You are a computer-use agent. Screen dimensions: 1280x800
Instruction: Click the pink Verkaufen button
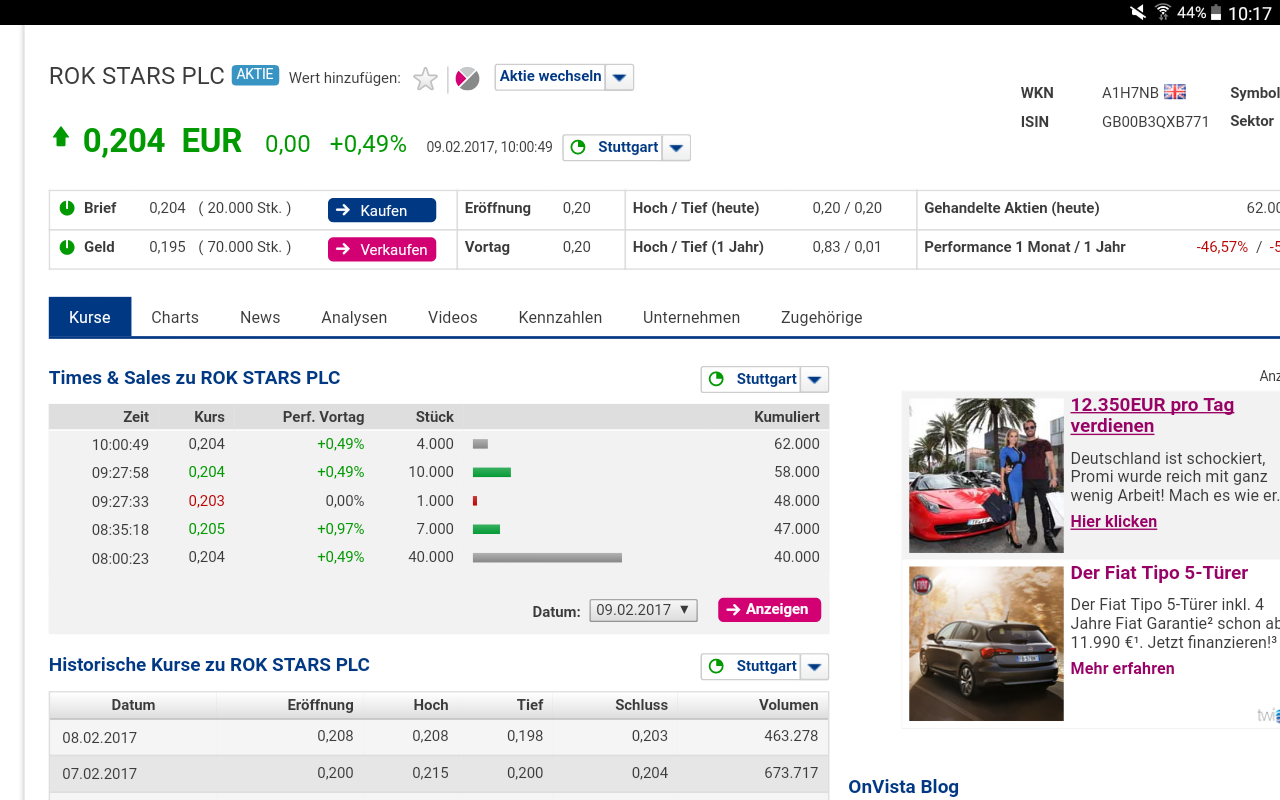382,249
